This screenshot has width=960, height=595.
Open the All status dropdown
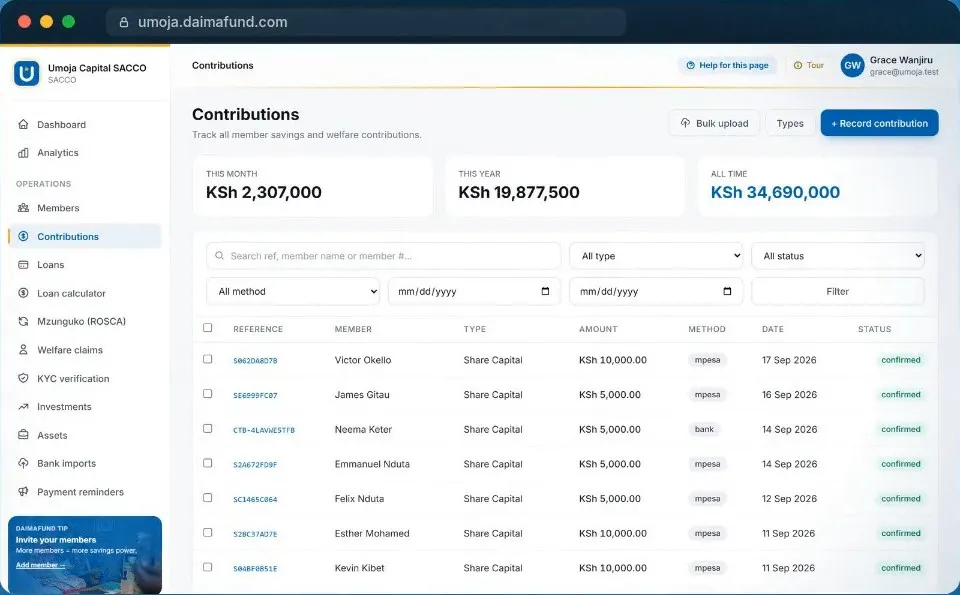[x=838, y=256]
